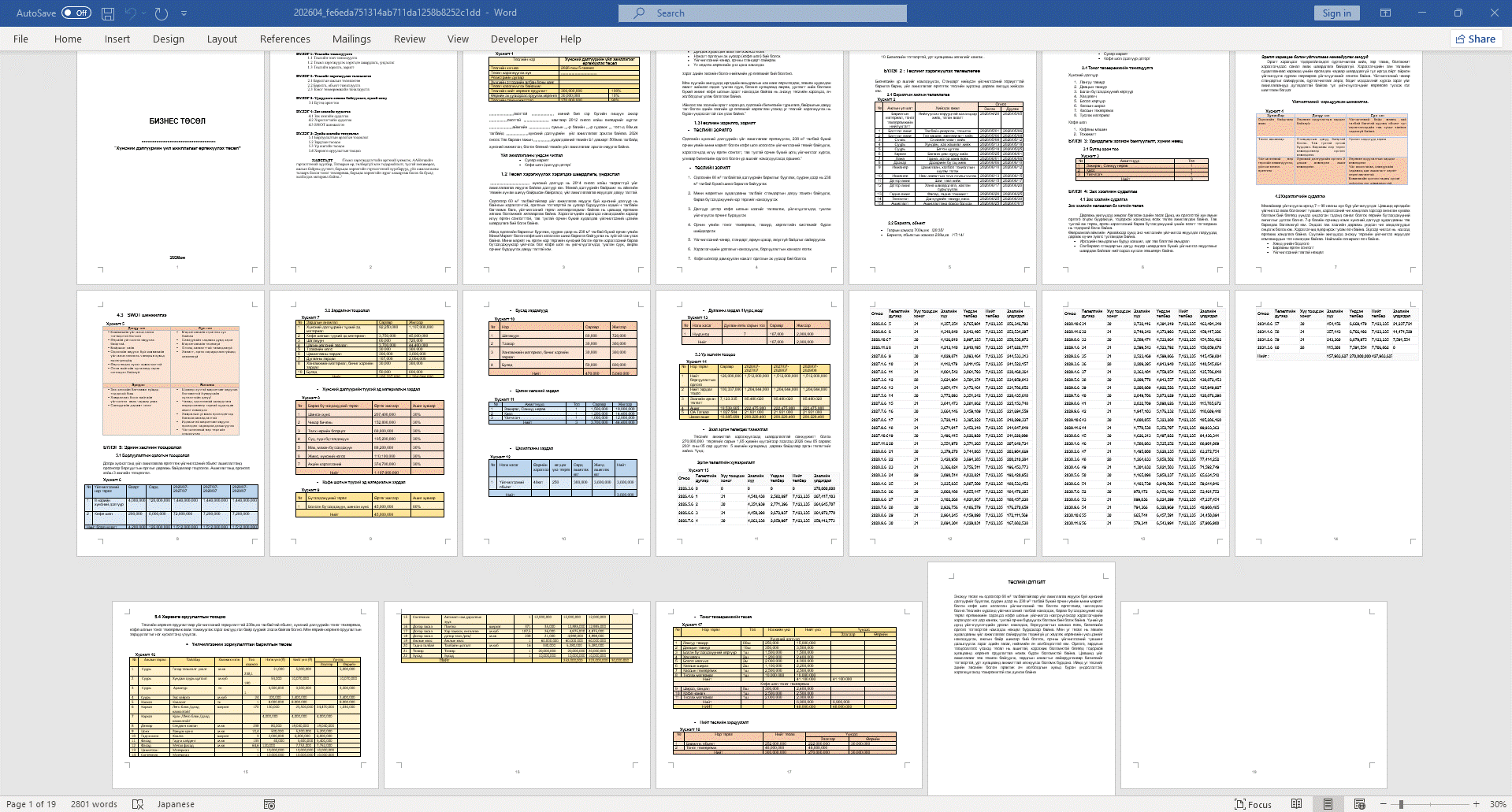Image resolution: width=1512 pixels, height=812 pixels.
Task: Click the Search input box
Action: click(762, 13)
